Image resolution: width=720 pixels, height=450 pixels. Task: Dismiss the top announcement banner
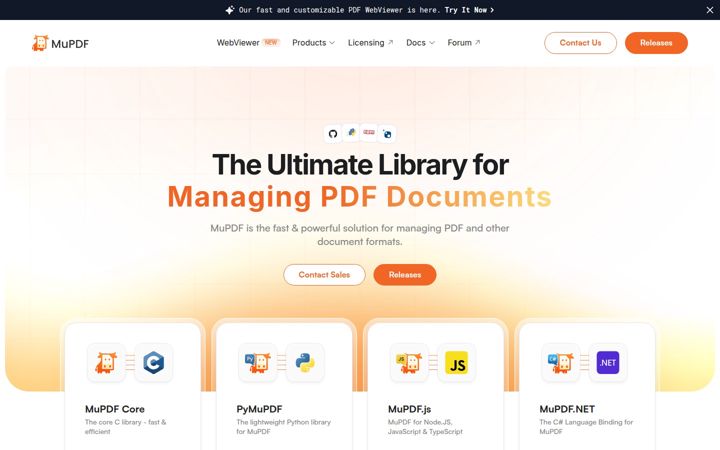point(709,10)
